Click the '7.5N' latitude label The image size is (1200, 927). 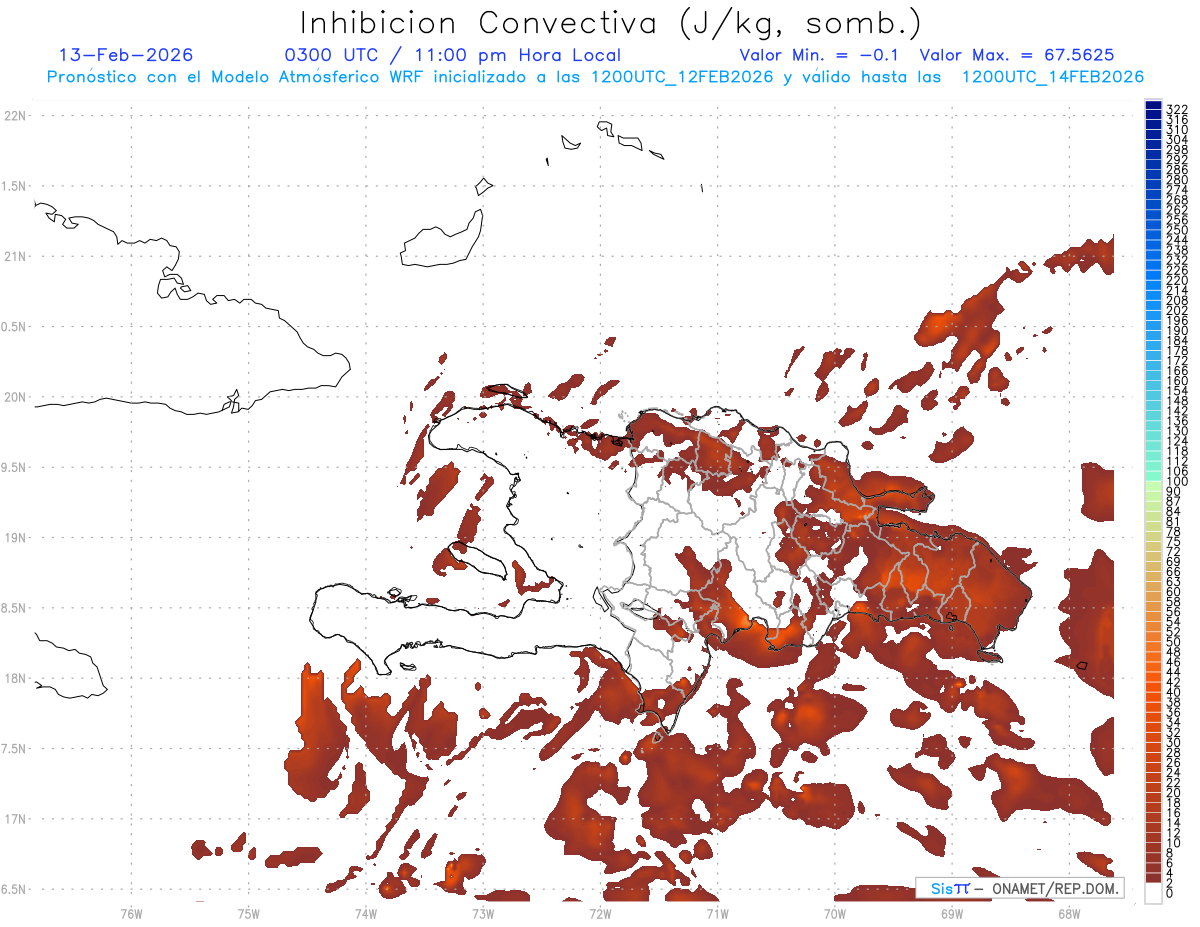14,749
